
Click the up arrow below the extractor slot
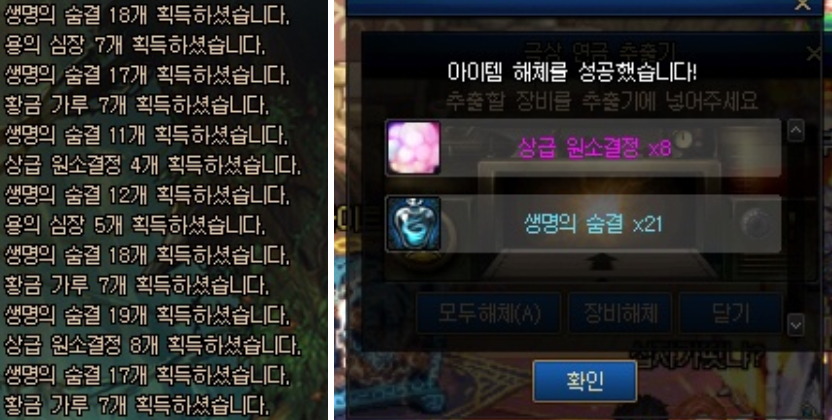pyautogui.click(x=601, y=263)
